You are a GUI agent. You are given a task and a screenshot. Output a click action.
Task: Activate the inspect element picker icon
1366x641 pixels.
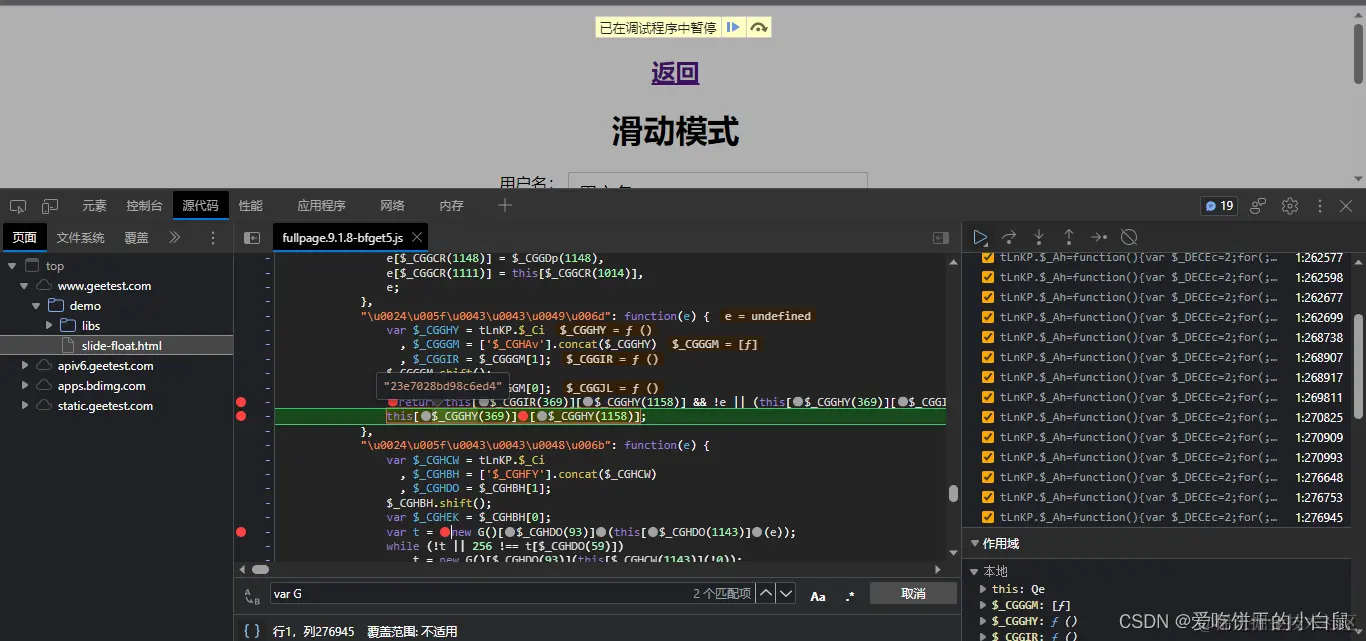[18, 206]
